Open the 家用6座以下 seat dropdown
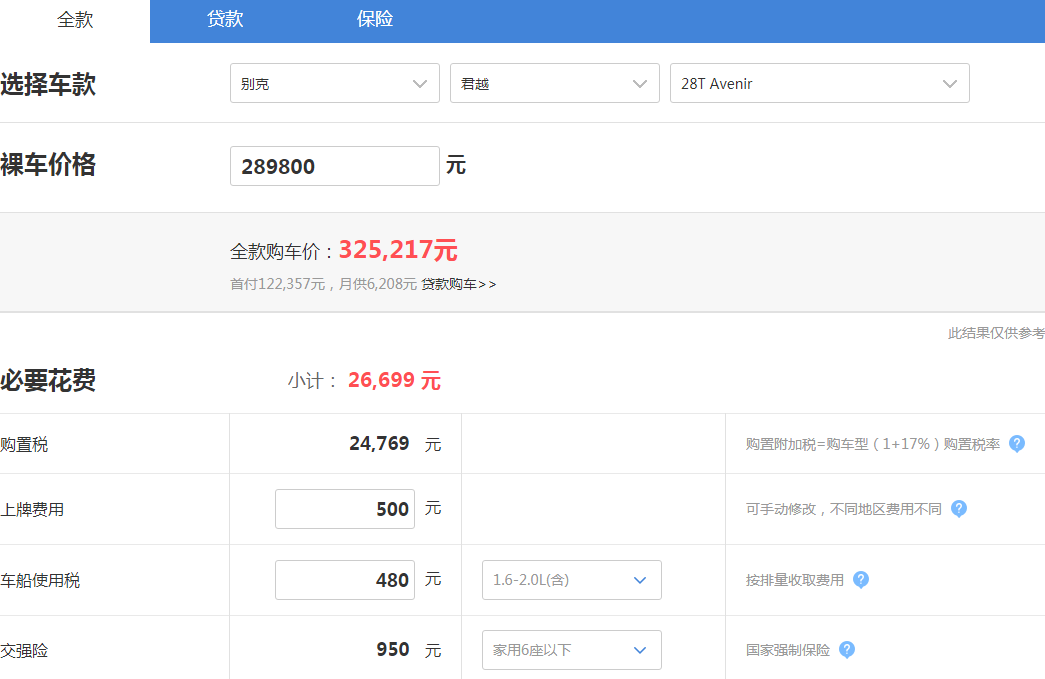1045x679 pixels. point(572,650)
